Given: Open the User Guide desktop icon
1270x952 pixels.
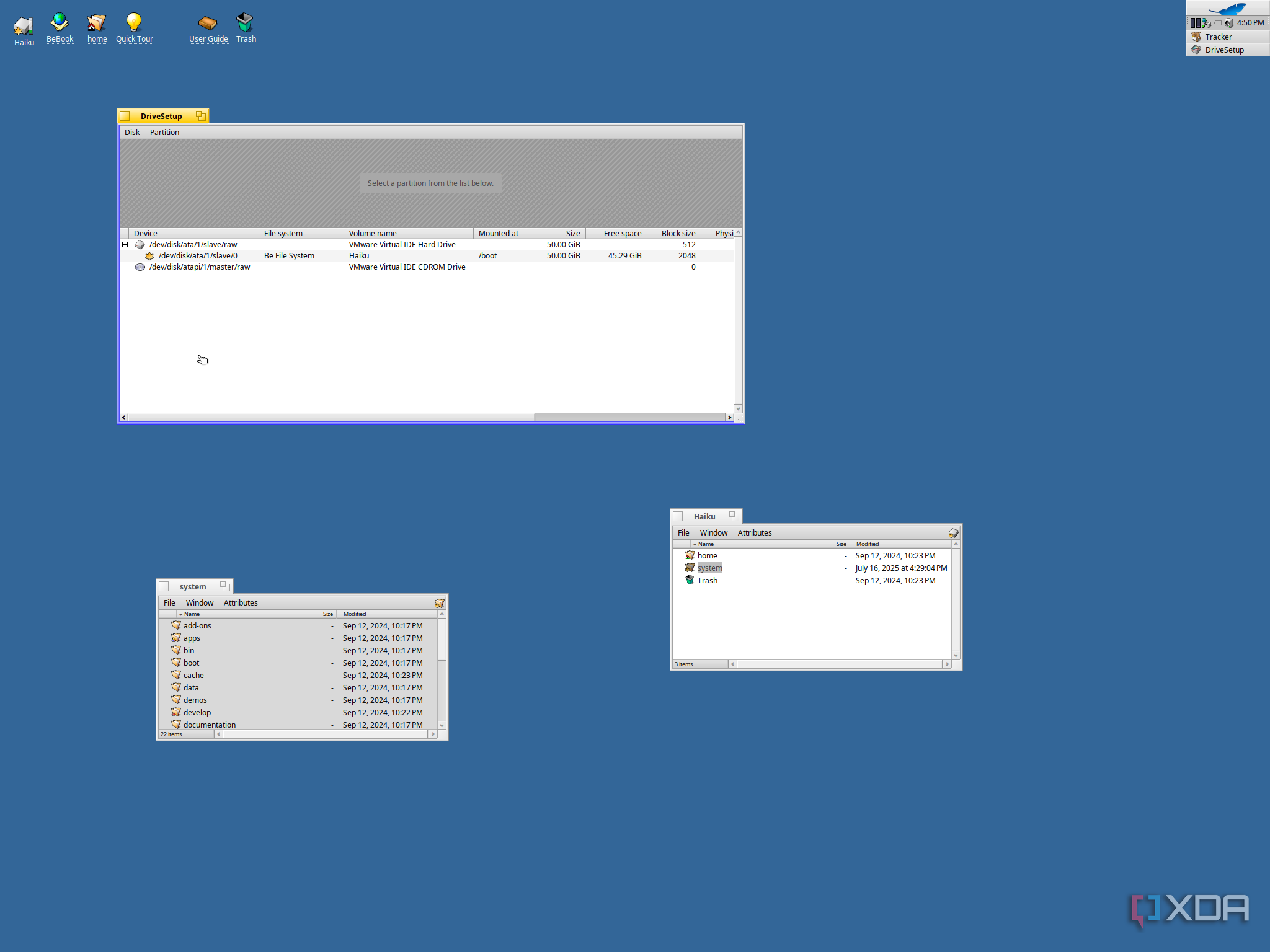Looking at the screenshot, I should [208, 22].
